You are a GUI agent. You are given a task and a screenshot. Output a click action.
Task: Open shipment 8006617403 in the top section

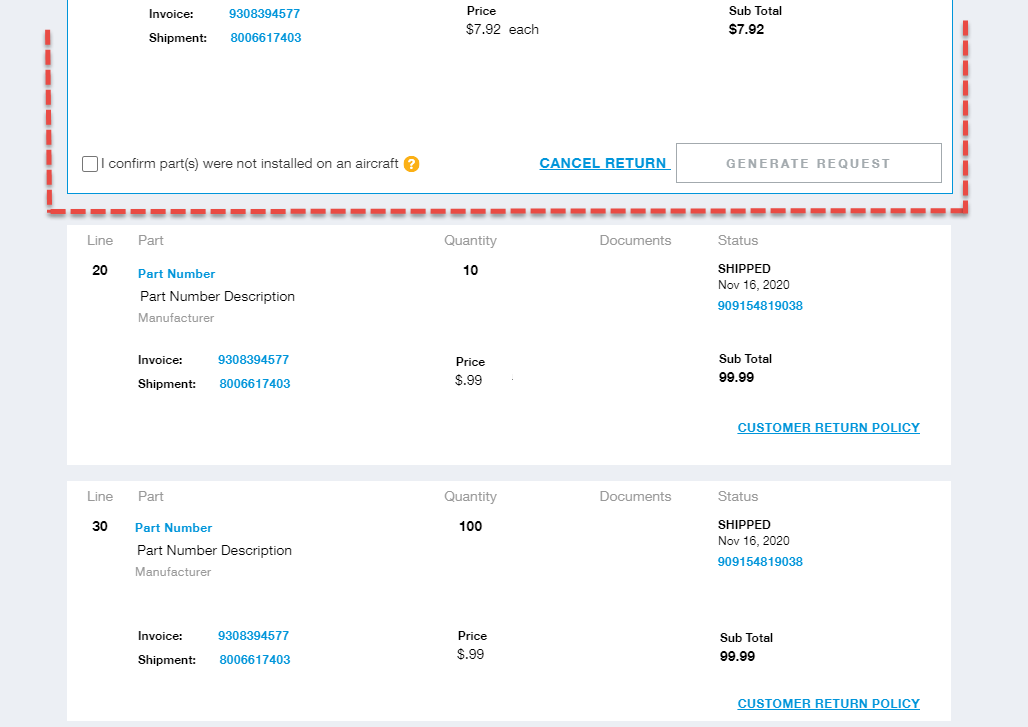(265, 38)
